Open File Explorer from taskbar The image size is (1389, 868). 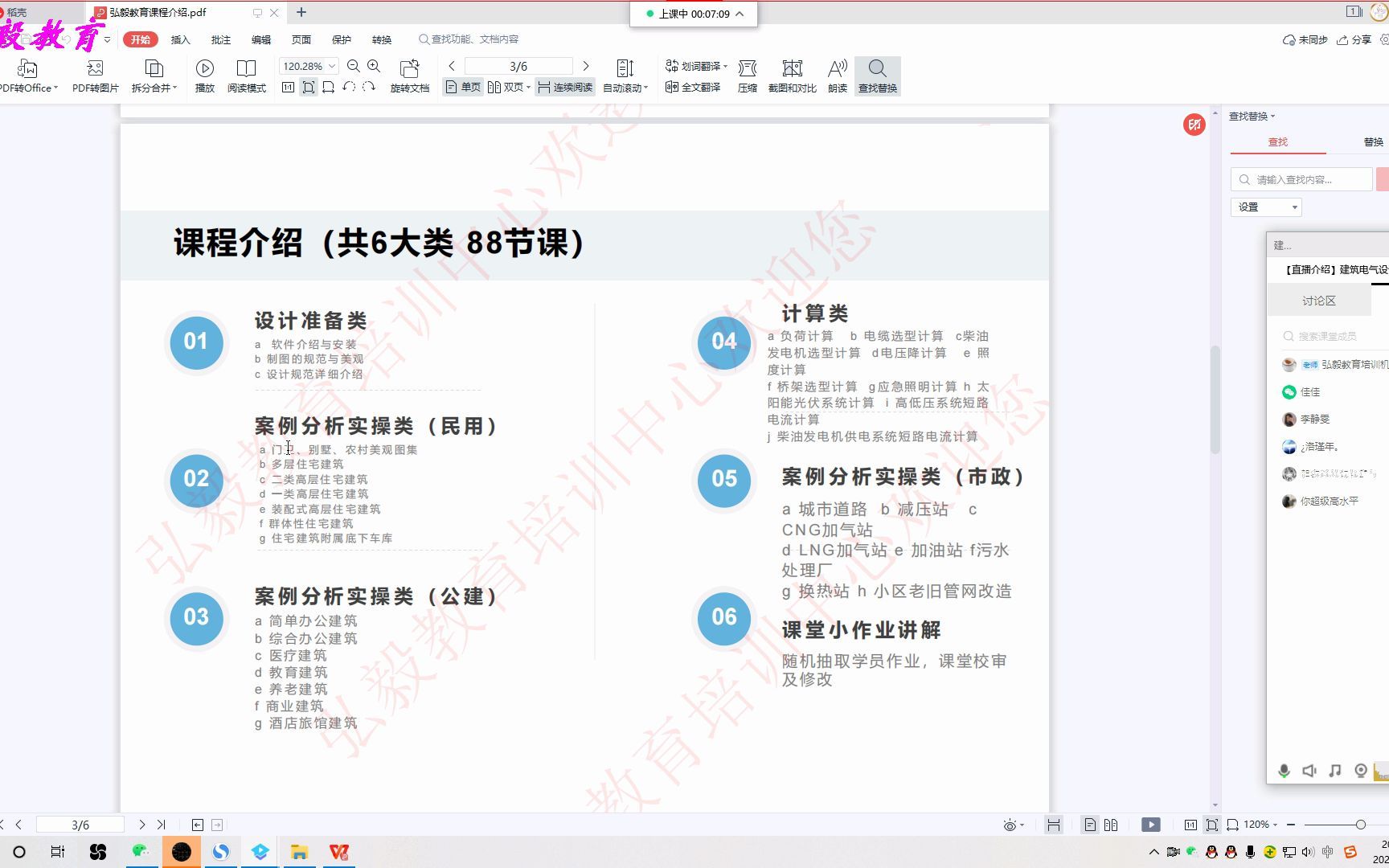coord(299,852)
